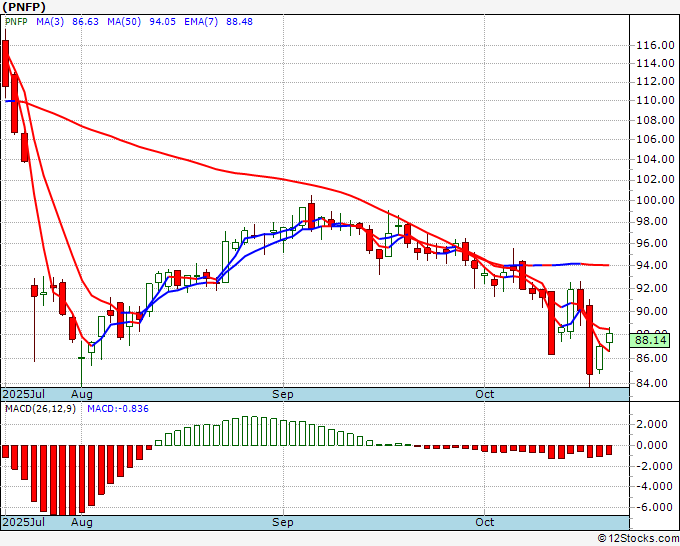Click the 116.00 price axis label
This screenshot has height=546, width=680.
click(x=655, y=45)
